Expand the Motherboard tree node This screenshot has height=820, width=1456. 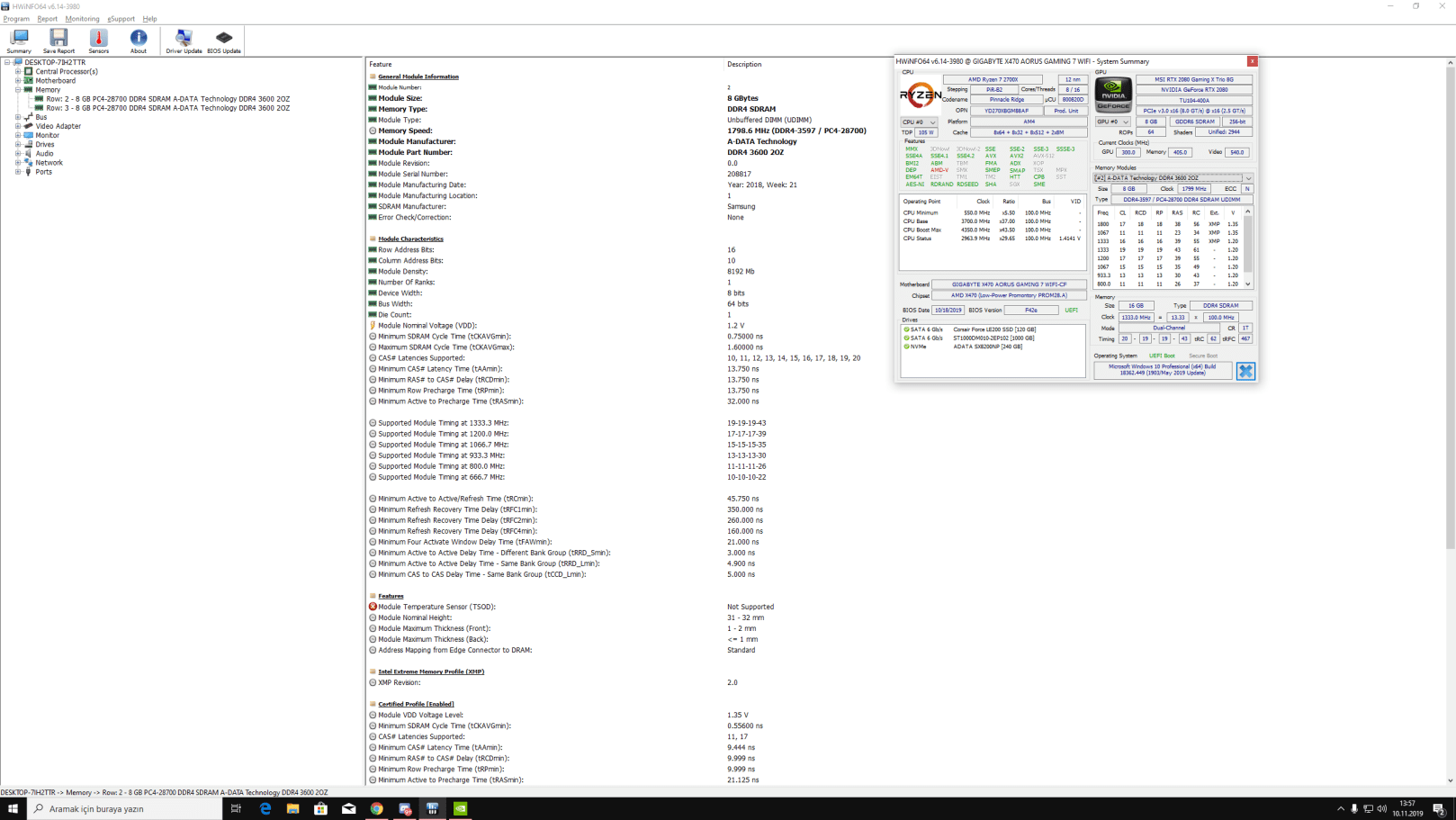tap(18, 80)
